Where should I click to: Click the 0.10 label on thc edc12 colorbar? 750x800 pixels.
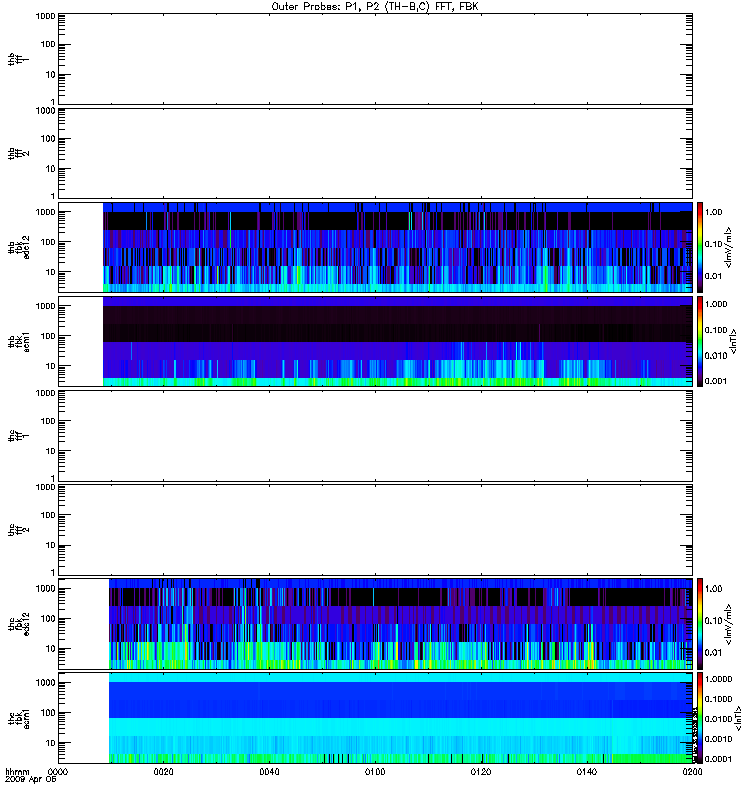pyautogui.click(x=713, y=621)
